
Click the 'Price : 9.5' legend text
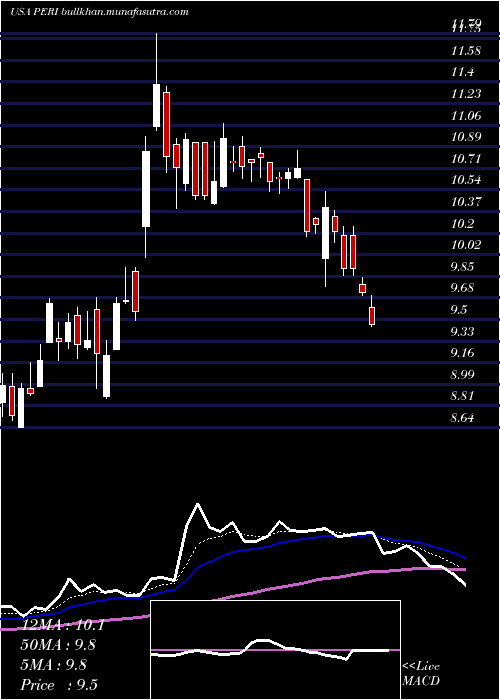tap(59, 685)
